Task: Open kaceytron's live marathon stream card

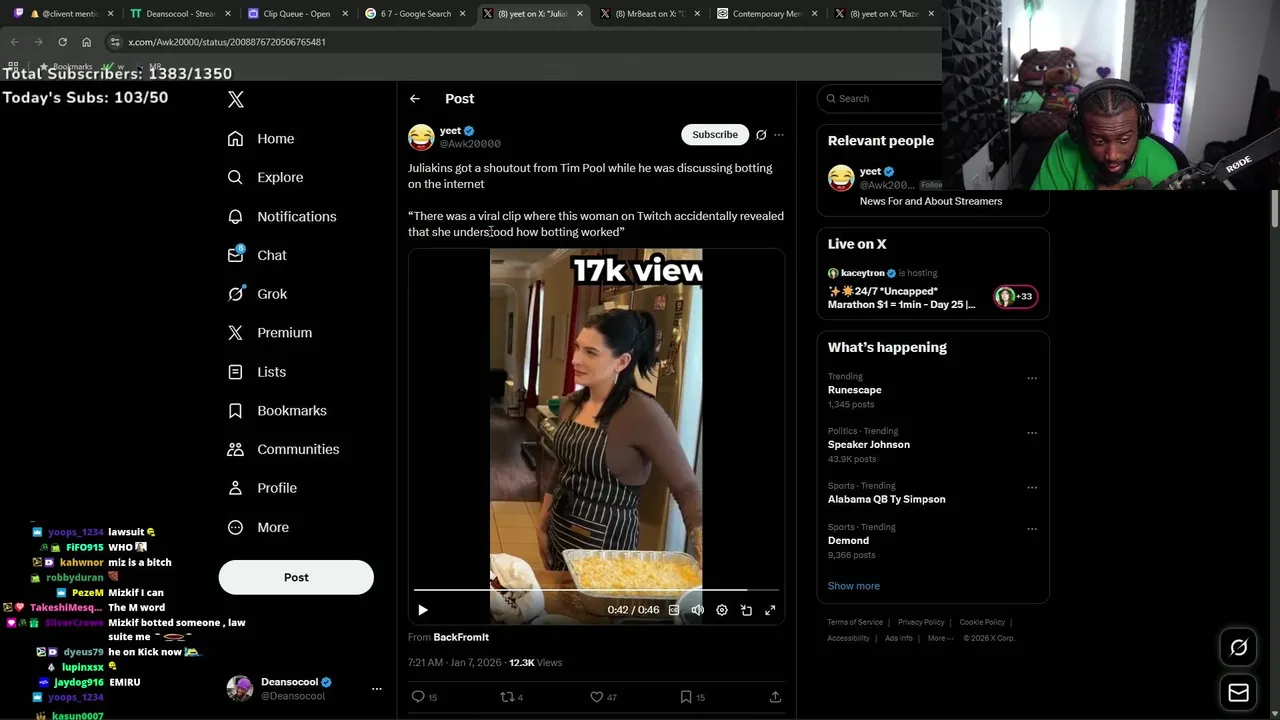Action: pos(933,290)
